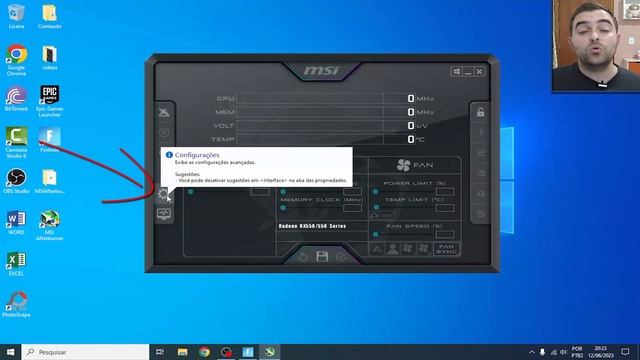Viewport: 640px width, 360px height.
Task: Click the Core Clock value field
Action: pyautogui.click(x=352, y=191)
